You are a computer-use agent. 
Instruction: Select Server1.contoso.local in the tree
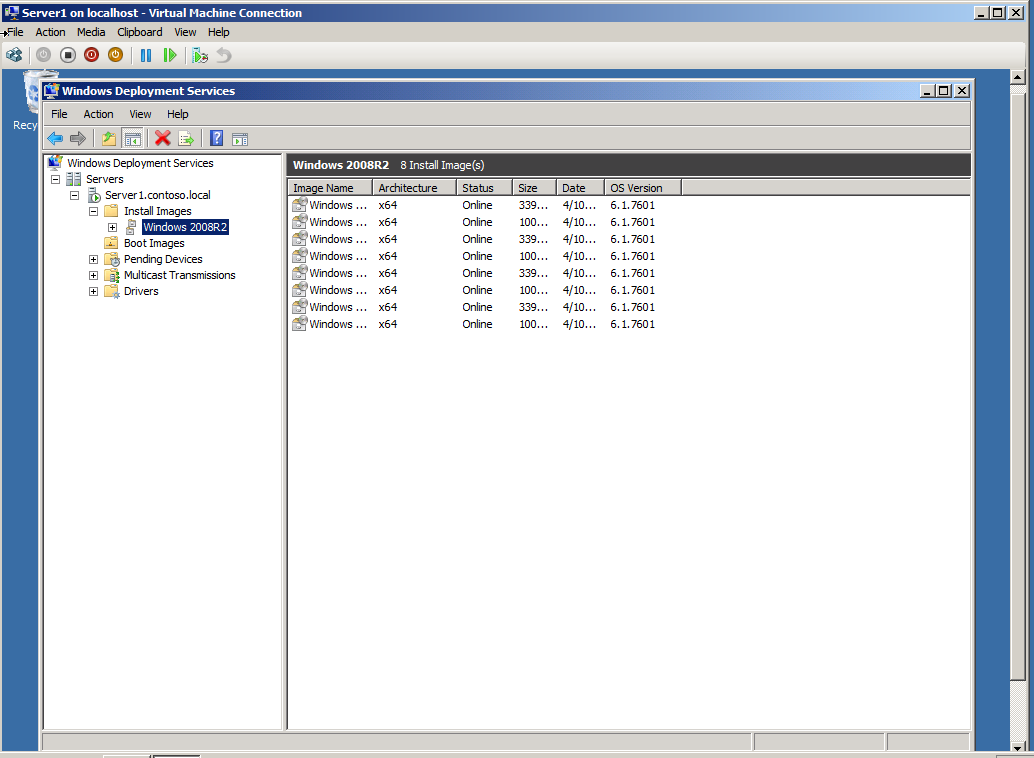(158, 195)
